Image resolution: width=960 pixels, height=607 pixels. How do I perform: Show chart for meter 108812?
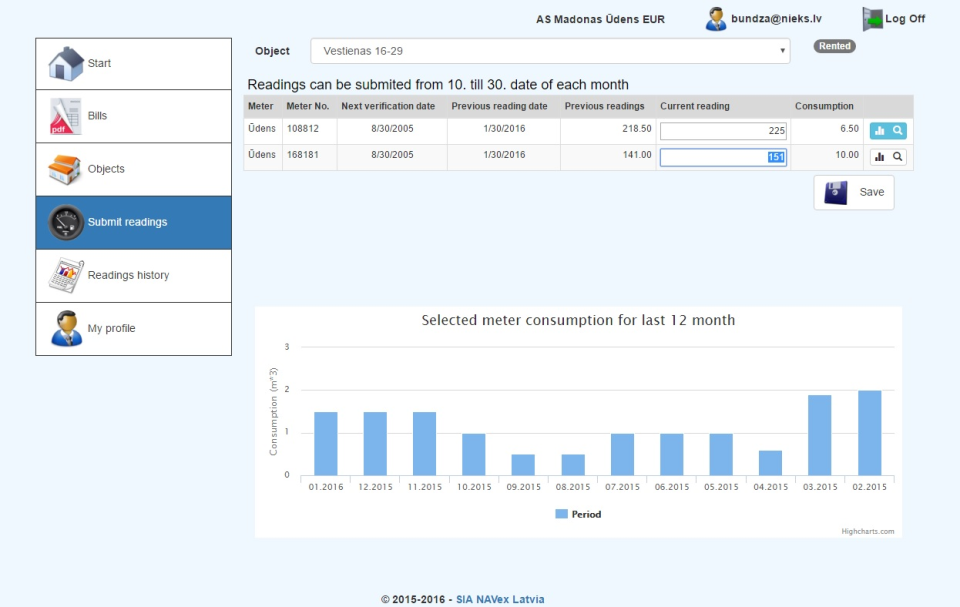tap(879, 130)
